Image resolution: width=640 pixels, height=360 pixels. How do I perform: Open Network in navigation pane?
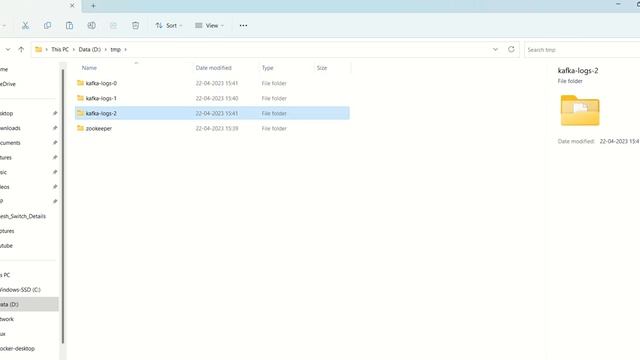click(7, 319)
